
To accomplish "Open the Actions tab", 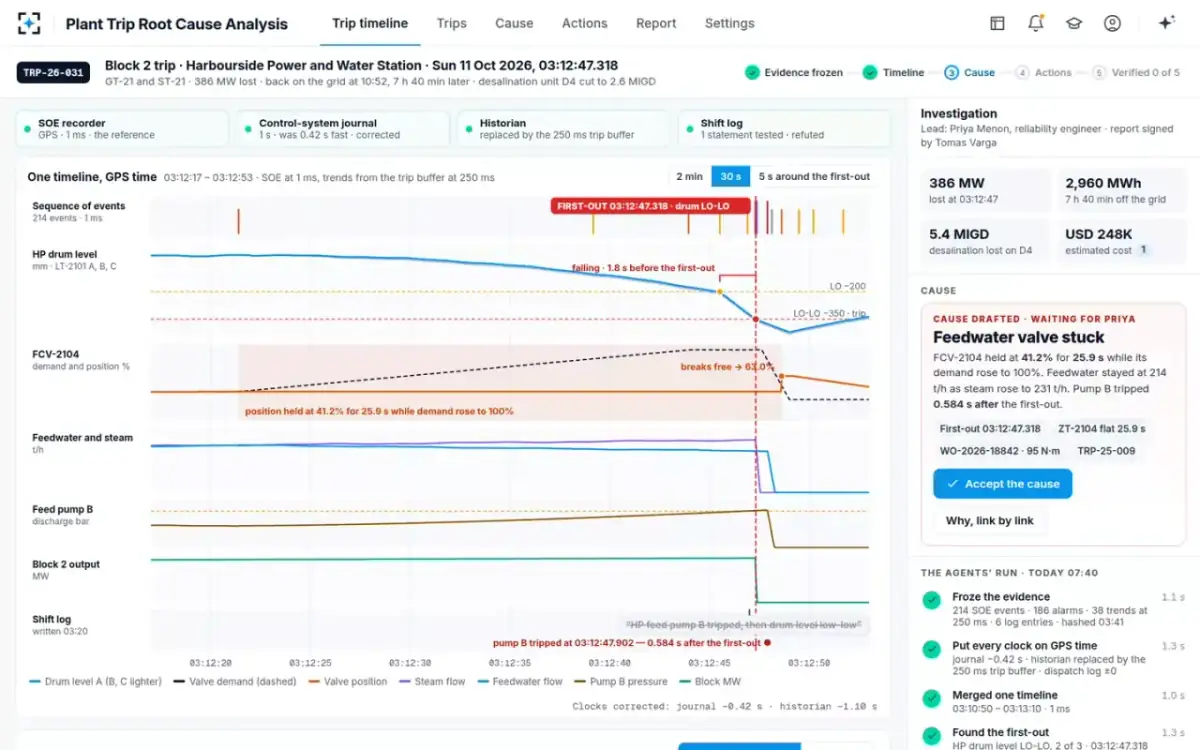I will point(584,23).
